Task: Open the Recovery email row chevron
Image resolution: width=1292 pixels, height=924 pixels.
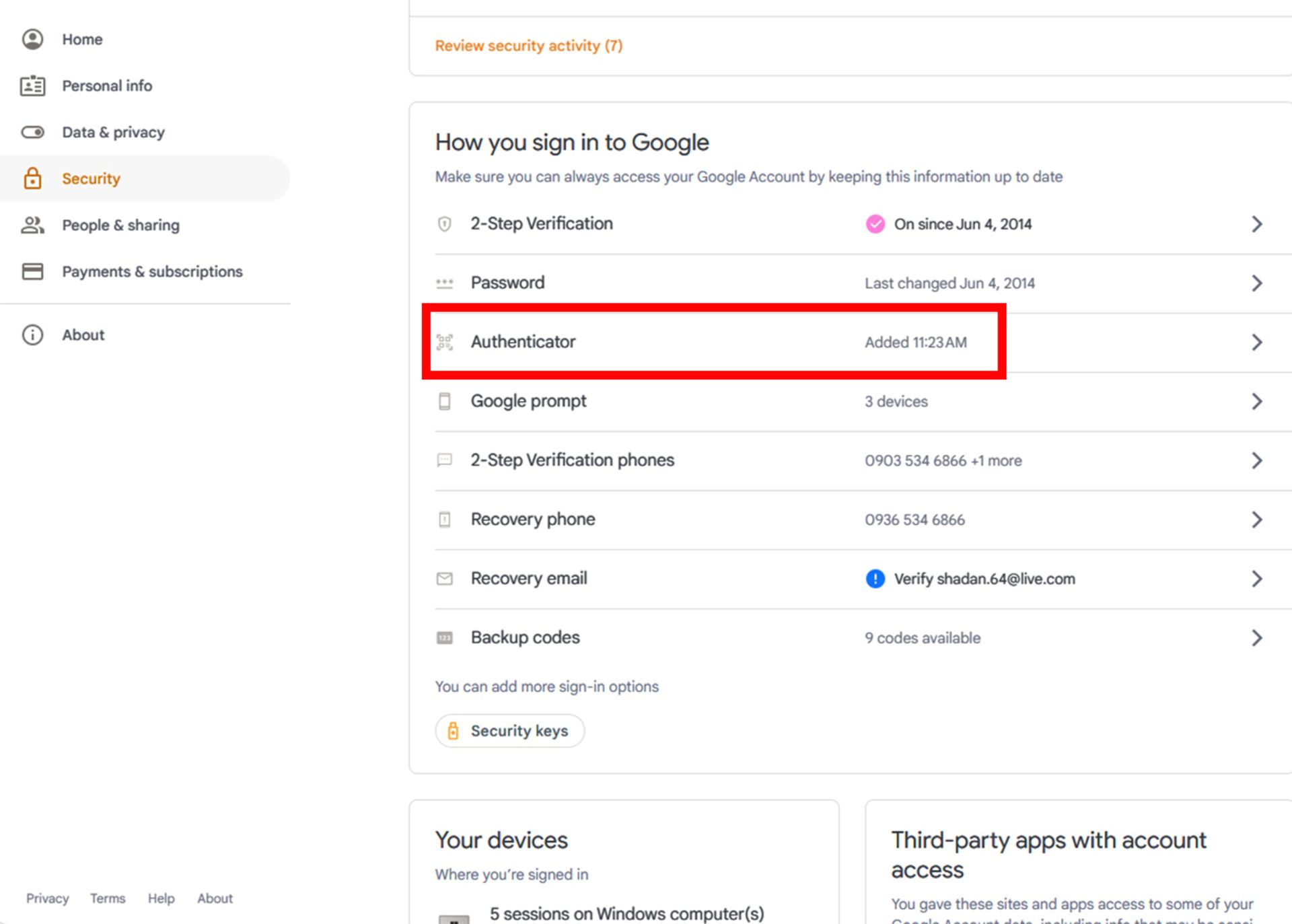Action: coord(1256,579)
